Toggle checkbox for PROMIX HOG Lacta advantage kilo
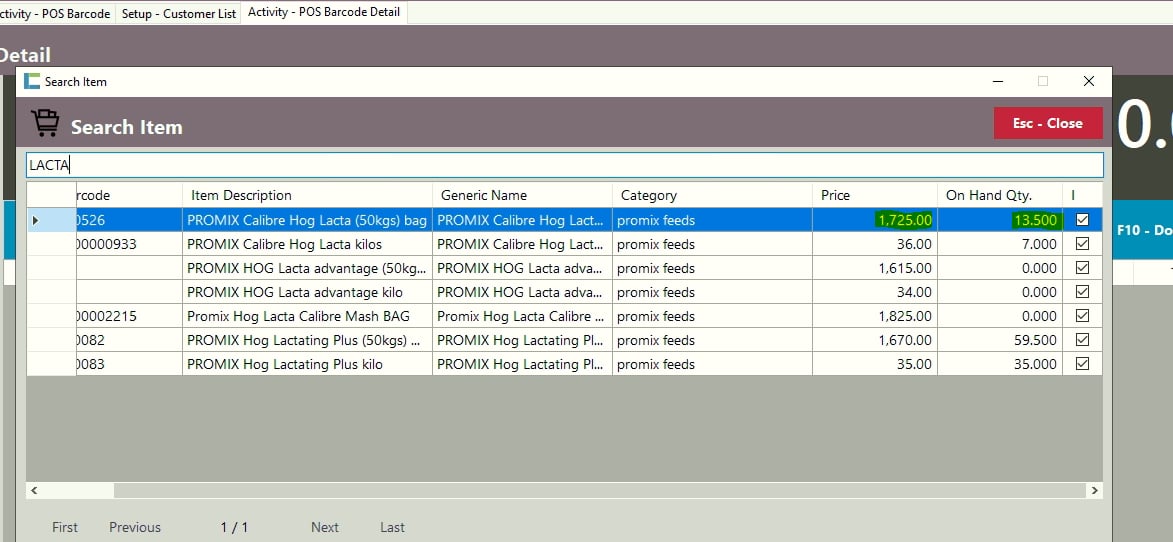Image resolution: width=1173 pixels, height=542 pixels. [x=1082, y=292]
